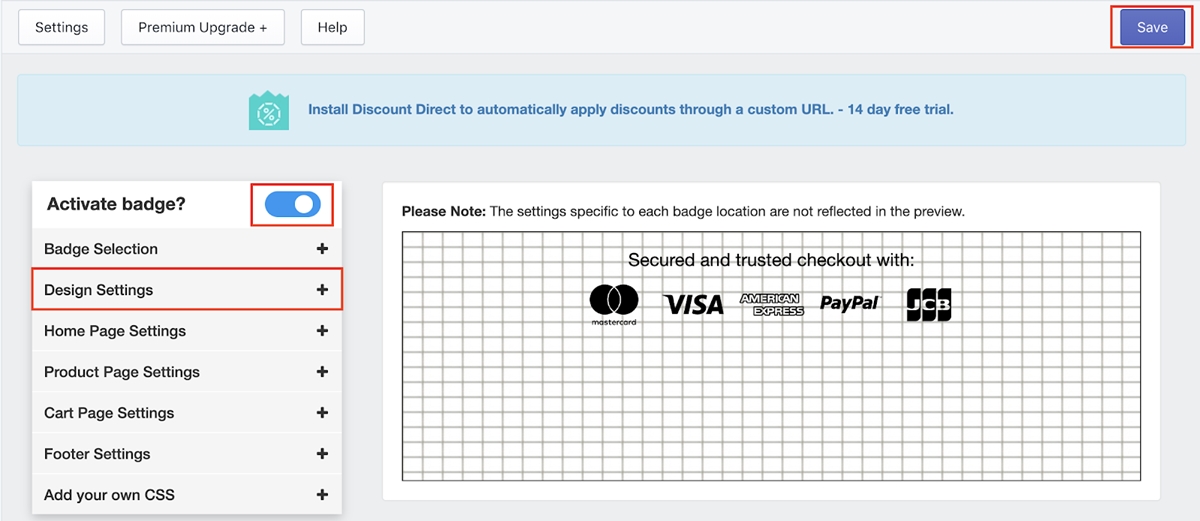This screenshot has width=1200, height=521.
Task: Click the secured checkout preview heading text
Action: click(771, 261)
